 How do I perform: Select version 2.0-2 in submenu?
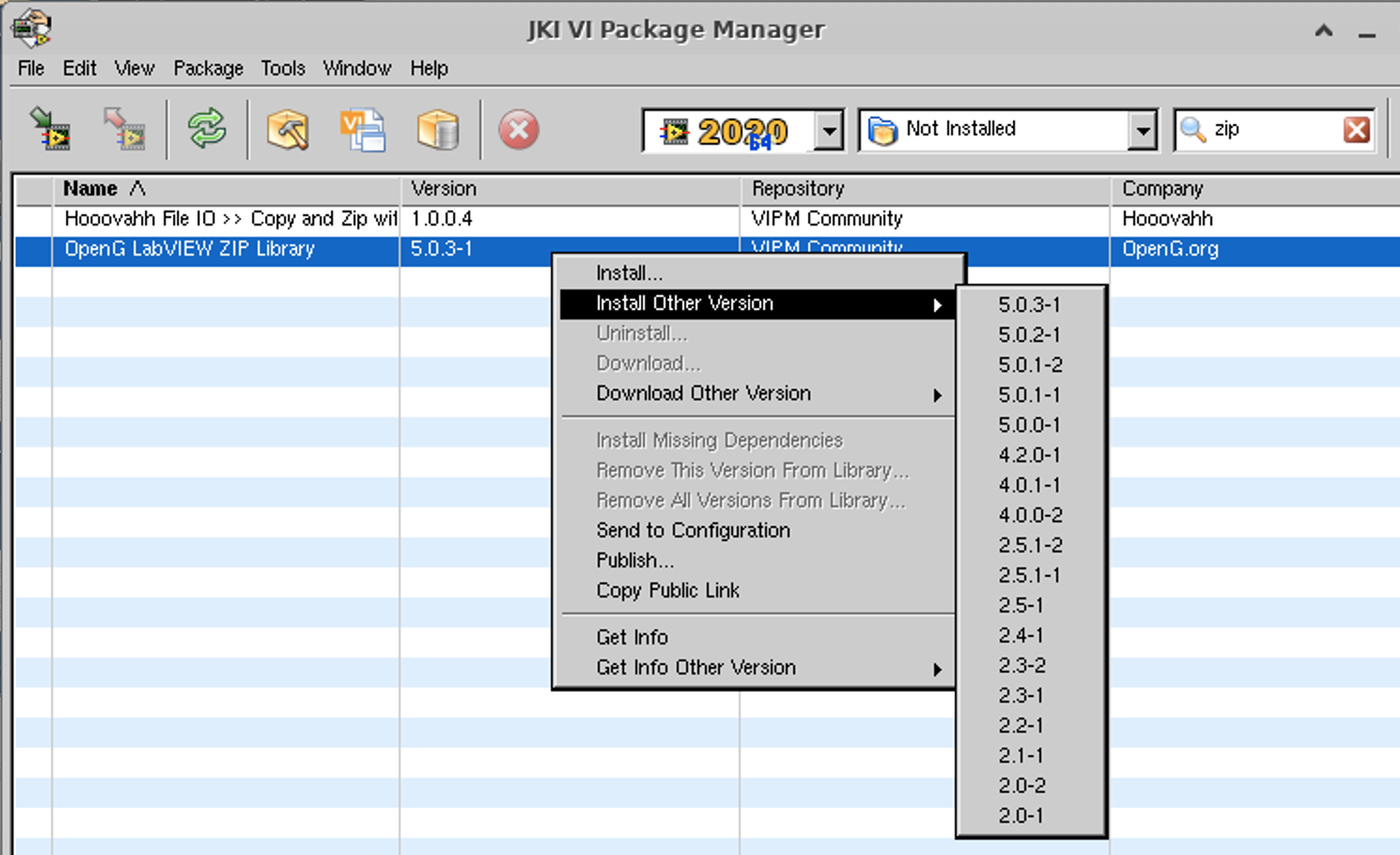pos(1030,786)
